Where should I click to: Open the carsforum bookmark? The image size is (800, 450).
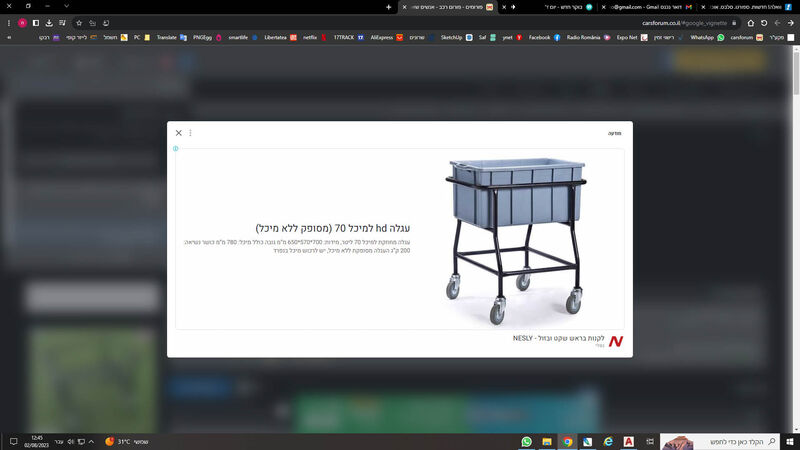click(746, 37)
